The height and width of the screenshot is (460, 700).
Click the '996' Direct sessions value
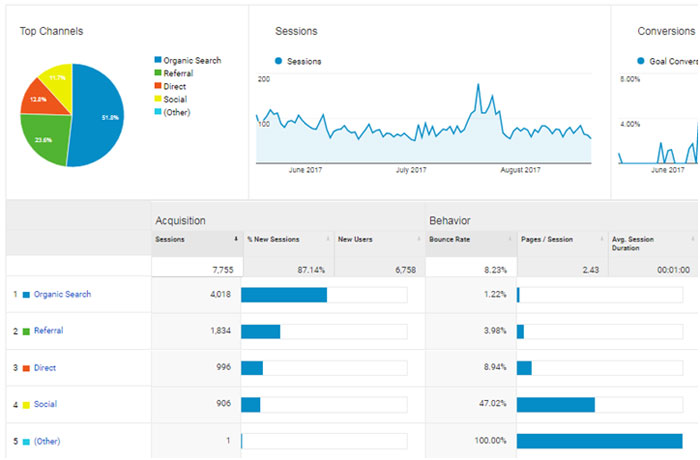click(x=224, y=367)
